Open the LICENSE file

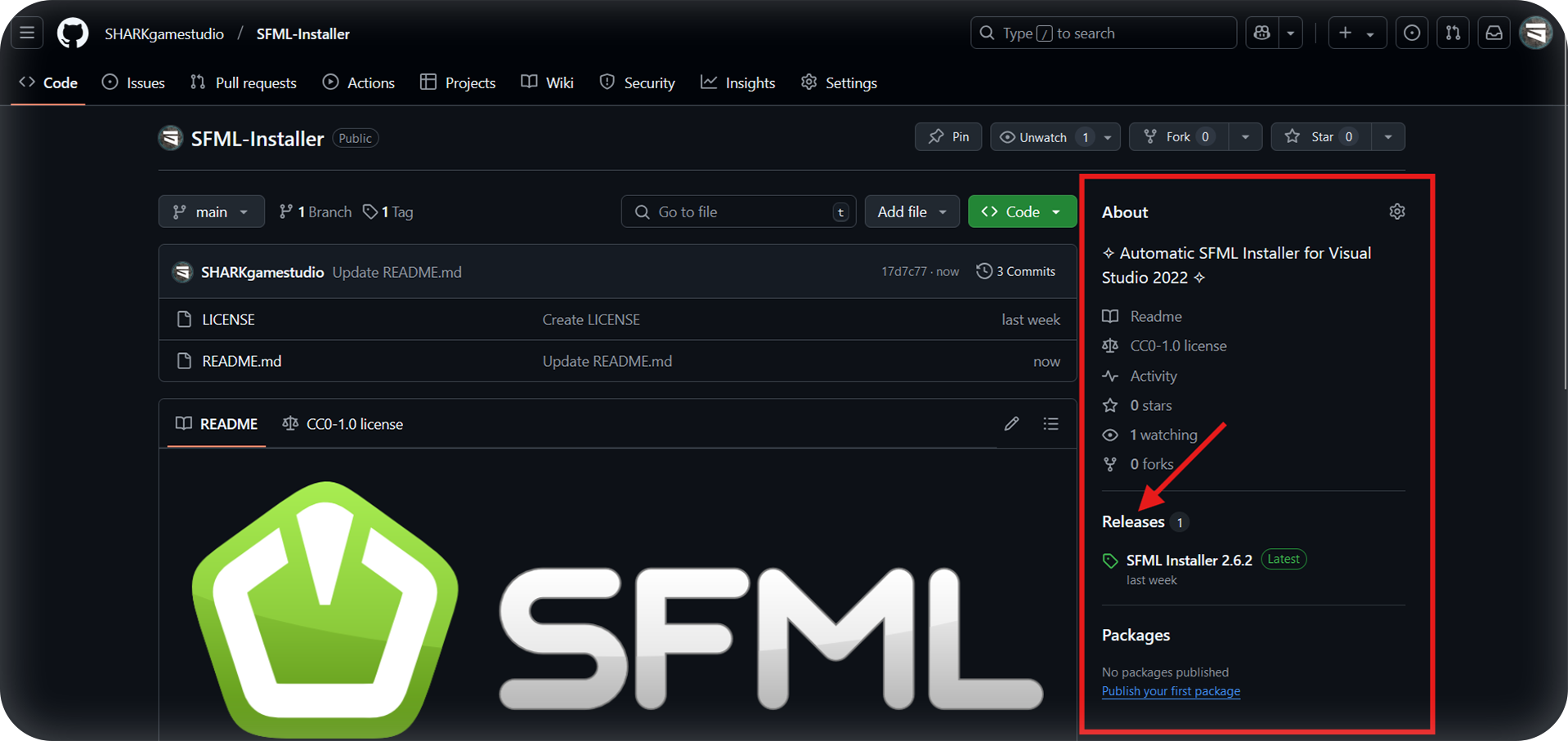tap(228, 319)
